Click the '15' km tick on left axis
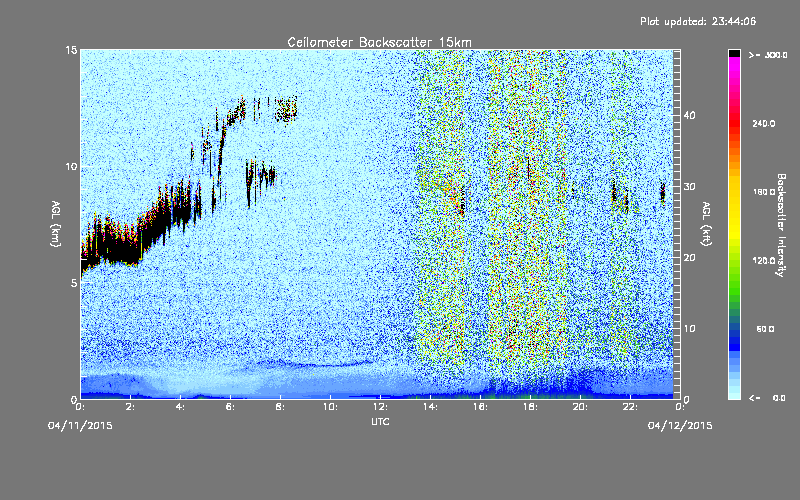Viewport: 800px width, 500px height. tap(71, 50)
